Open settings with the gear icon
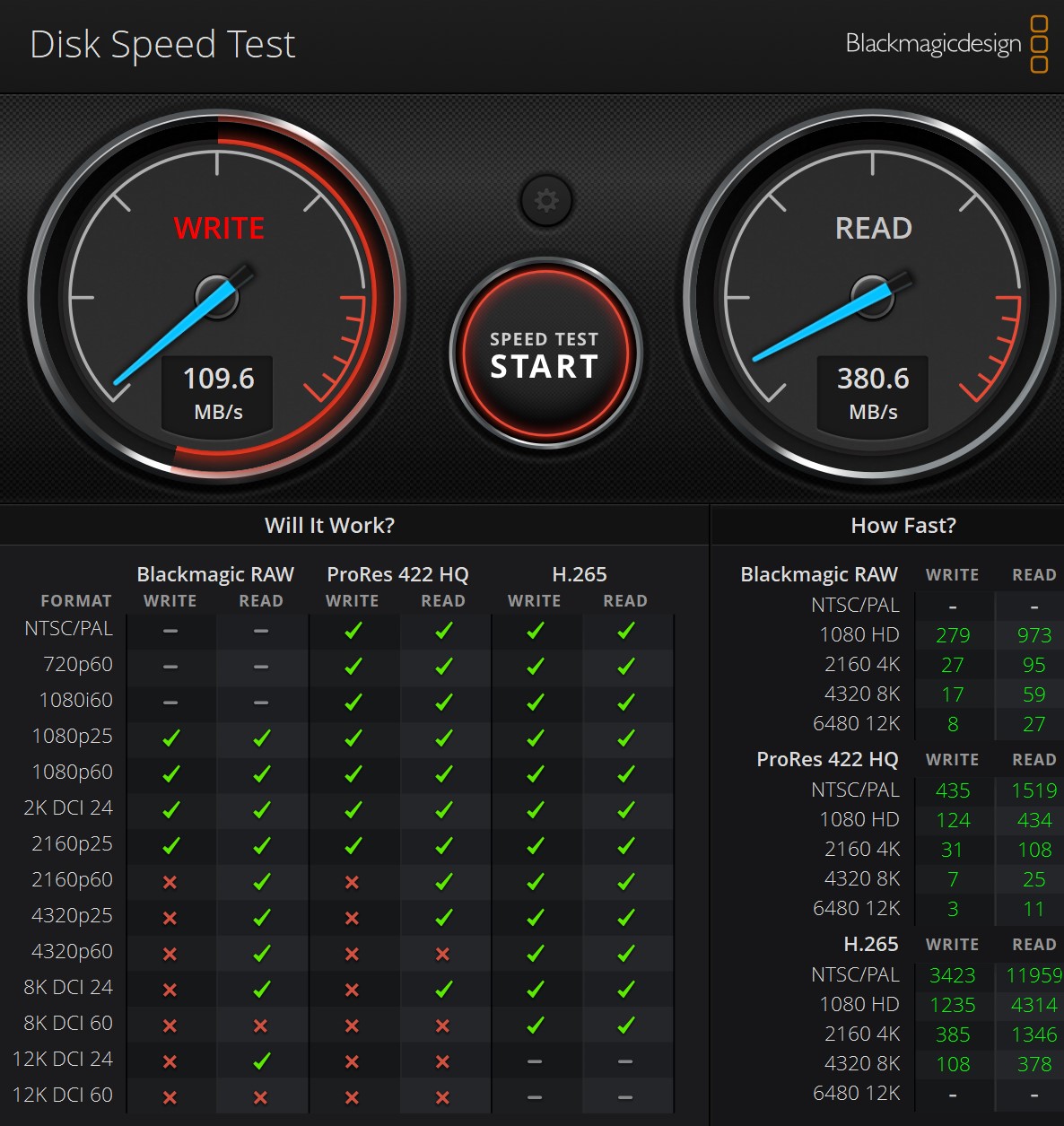 pyautogui.click(x=545, y=200)
